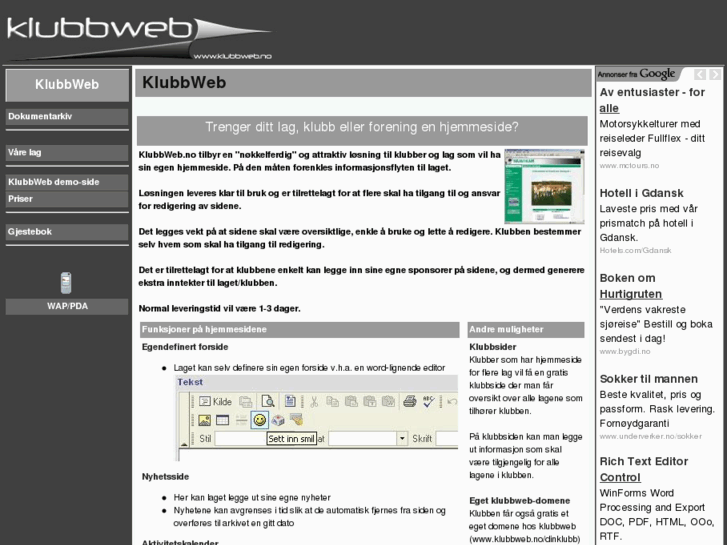Click the horizontal line icon
Screen dimensions: 727x545
pos(241,420)
